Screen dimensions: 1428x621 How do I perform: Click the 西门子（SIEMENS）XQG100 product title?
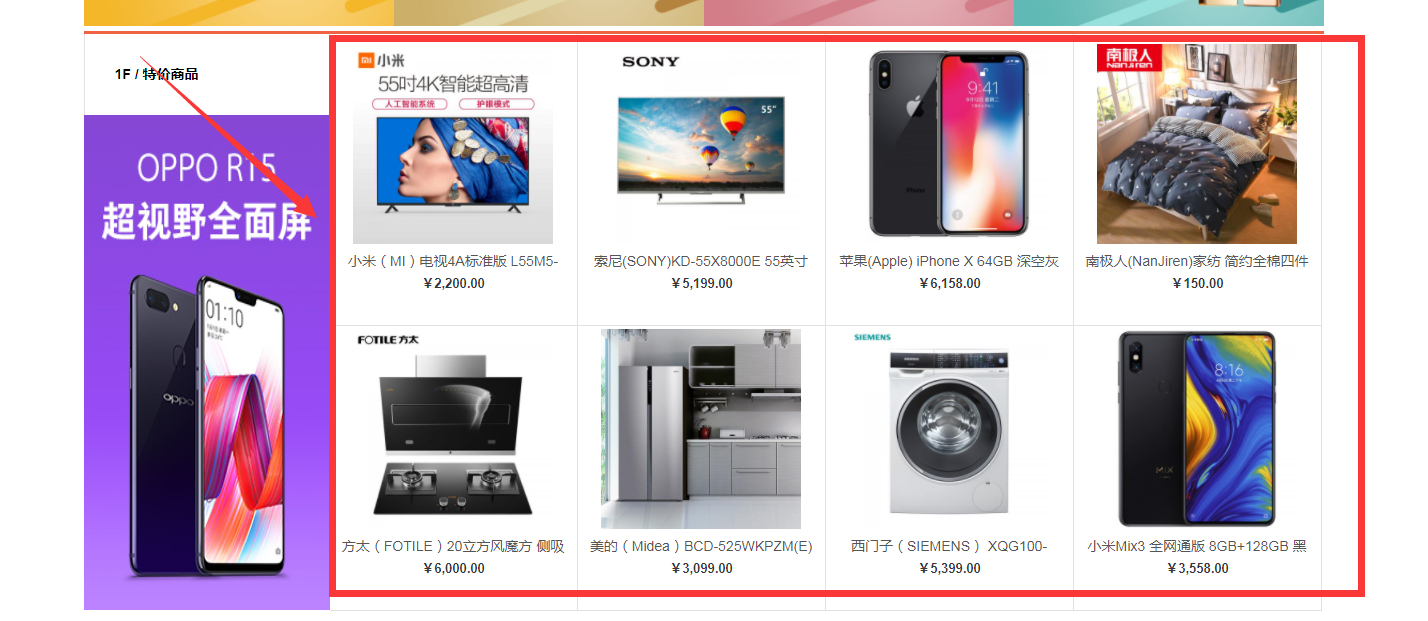949,546
